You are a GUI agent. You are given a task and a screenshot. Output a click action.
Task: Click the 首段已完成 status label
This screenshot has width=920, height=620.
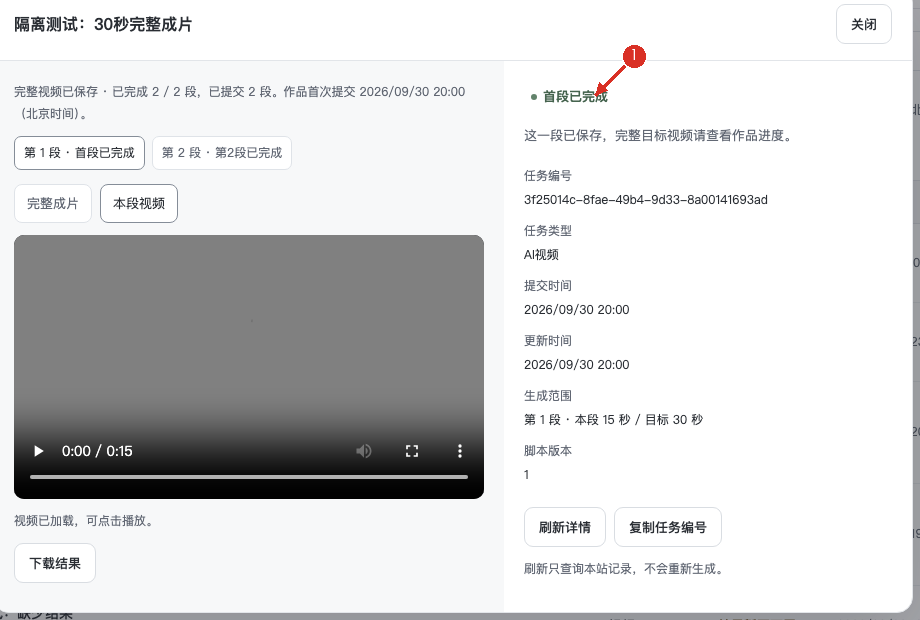575,97
